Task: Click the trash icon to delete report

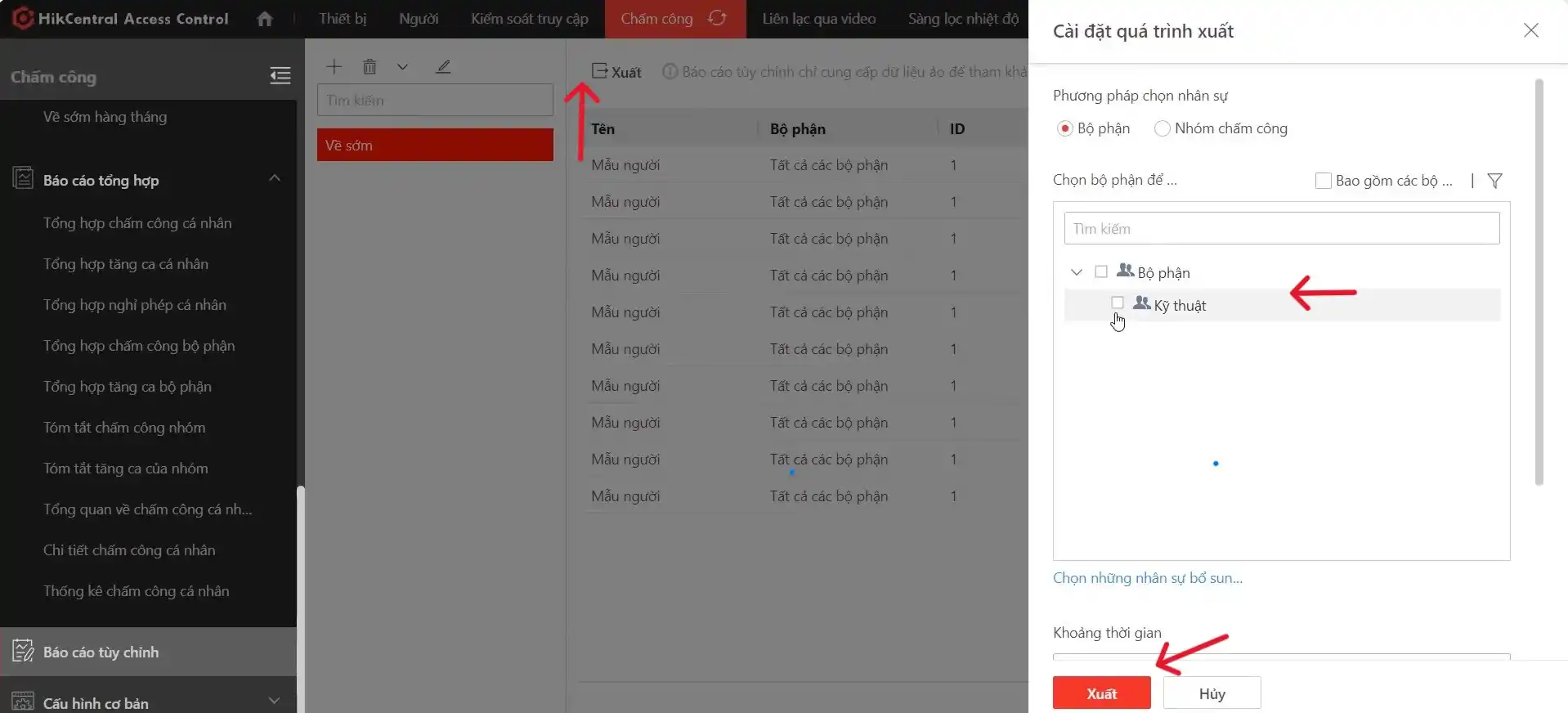Action: (370, 67)
